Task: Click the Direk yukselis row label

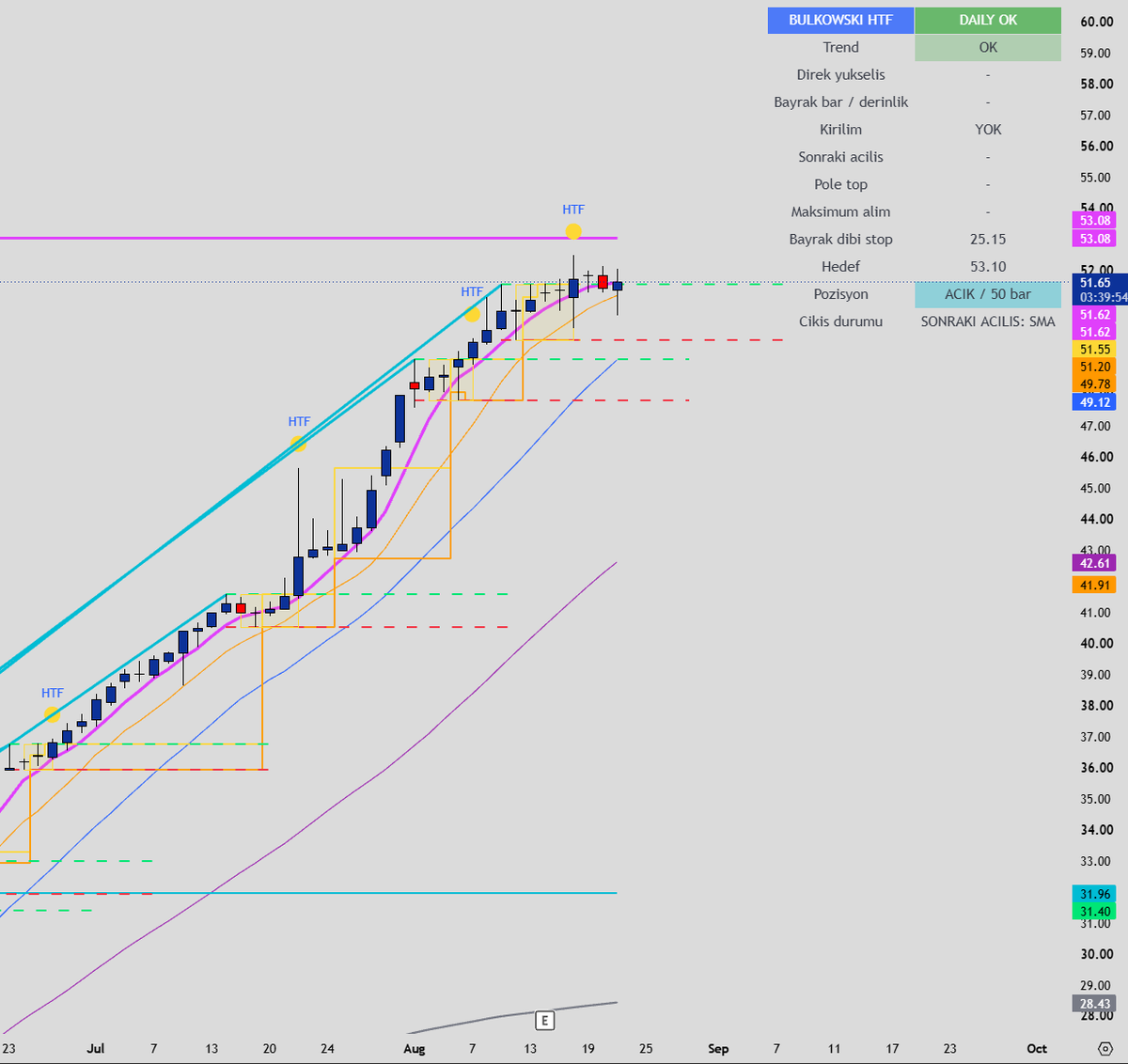Action: point(840,74)
